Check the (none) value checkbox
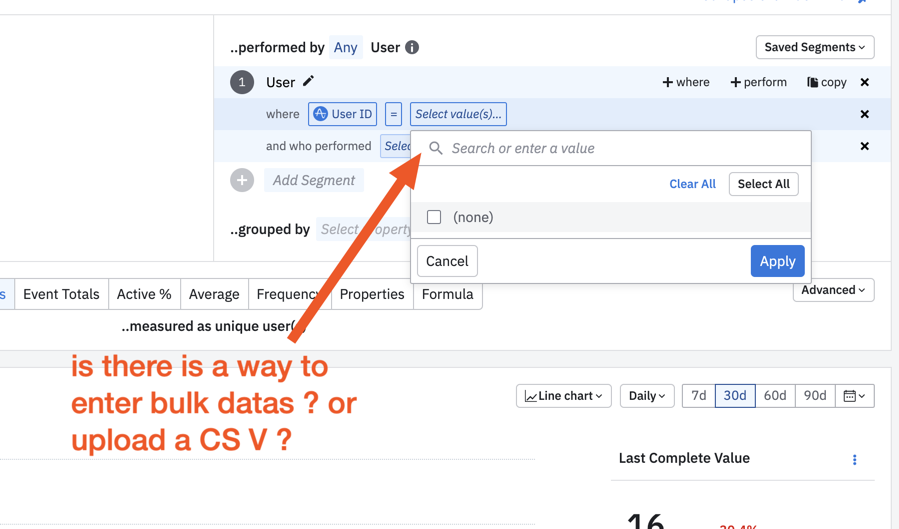 (x=434, y=217)
